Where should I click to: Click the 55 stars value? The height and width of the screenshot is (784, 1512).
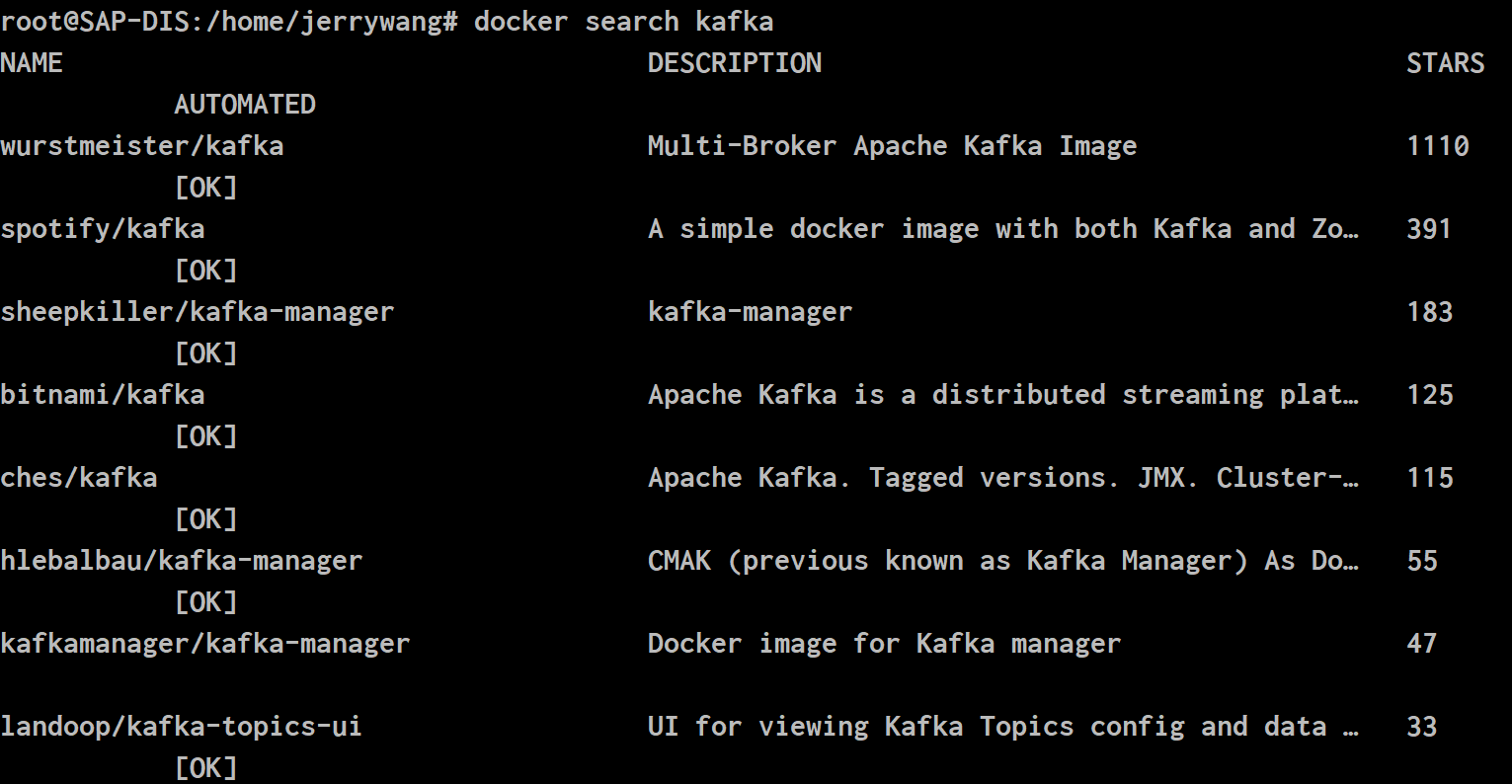click(1421, 561)
